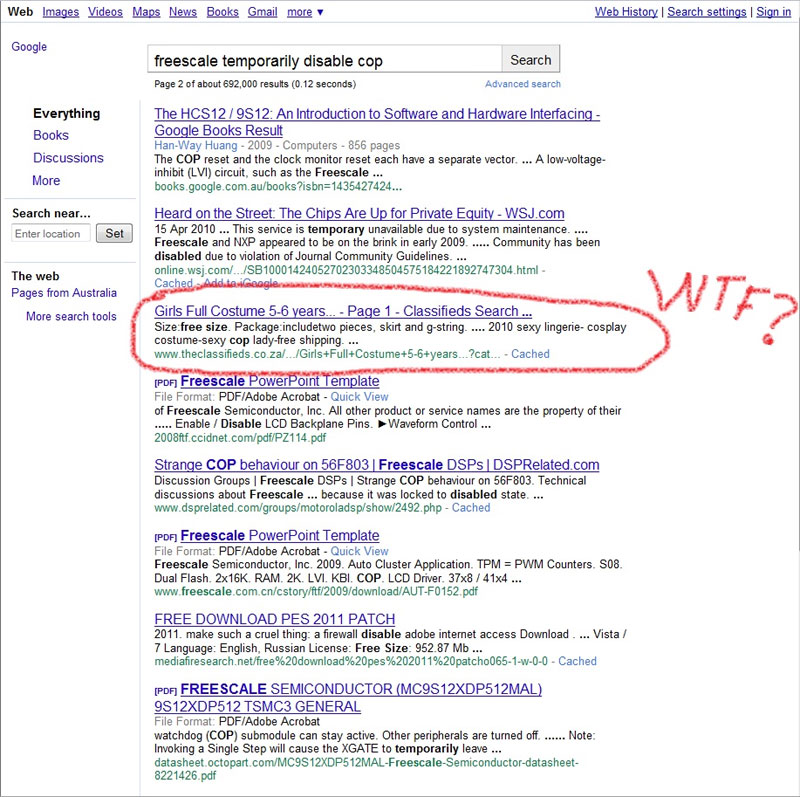Select Everything filter in sidebar
The height and width of the screenshot is (797, 800).
66,113
